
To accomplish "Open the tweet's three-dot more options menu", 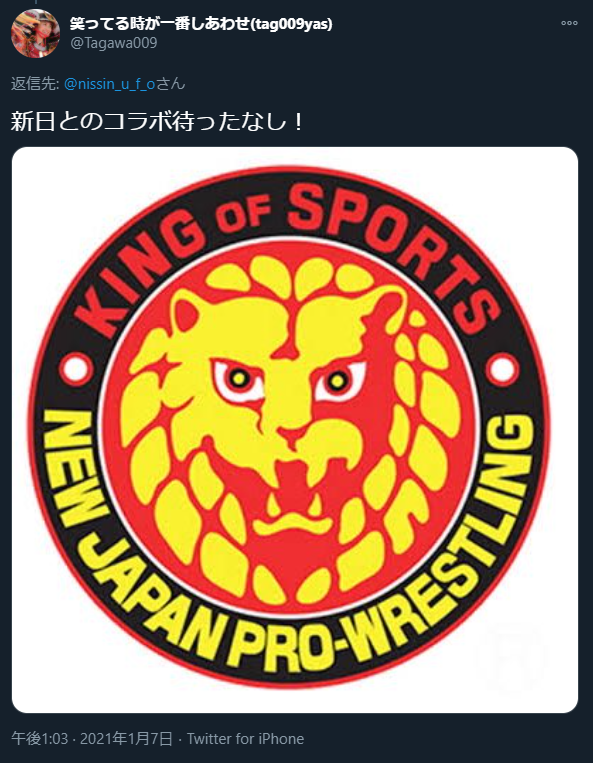I will tap(569, 23).
